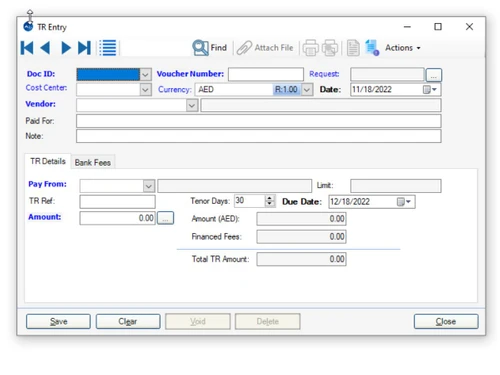Click the Request label link
The image size is (500, 375).
pos(324,74)
